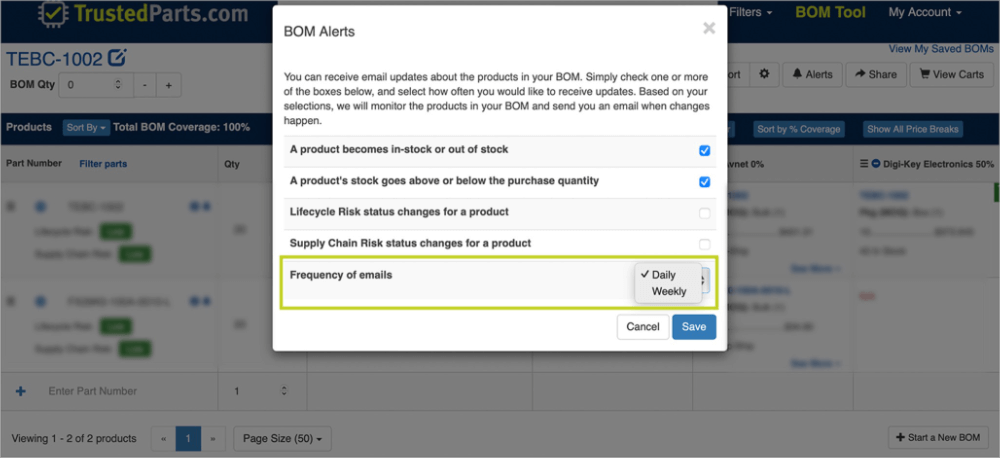
Task: Open the Sort By dropdown
Action: [x=84, y=128]
